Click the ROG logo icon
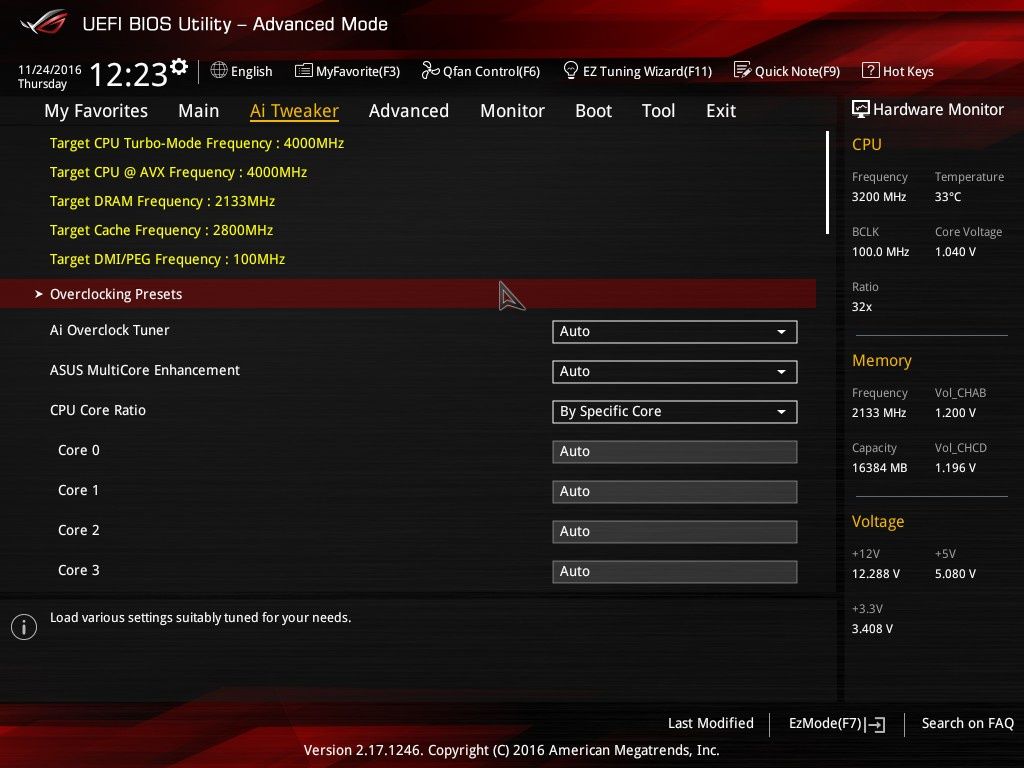Image resolution: width=1024 pixels, height=768 pixels. tap(44, 23)
